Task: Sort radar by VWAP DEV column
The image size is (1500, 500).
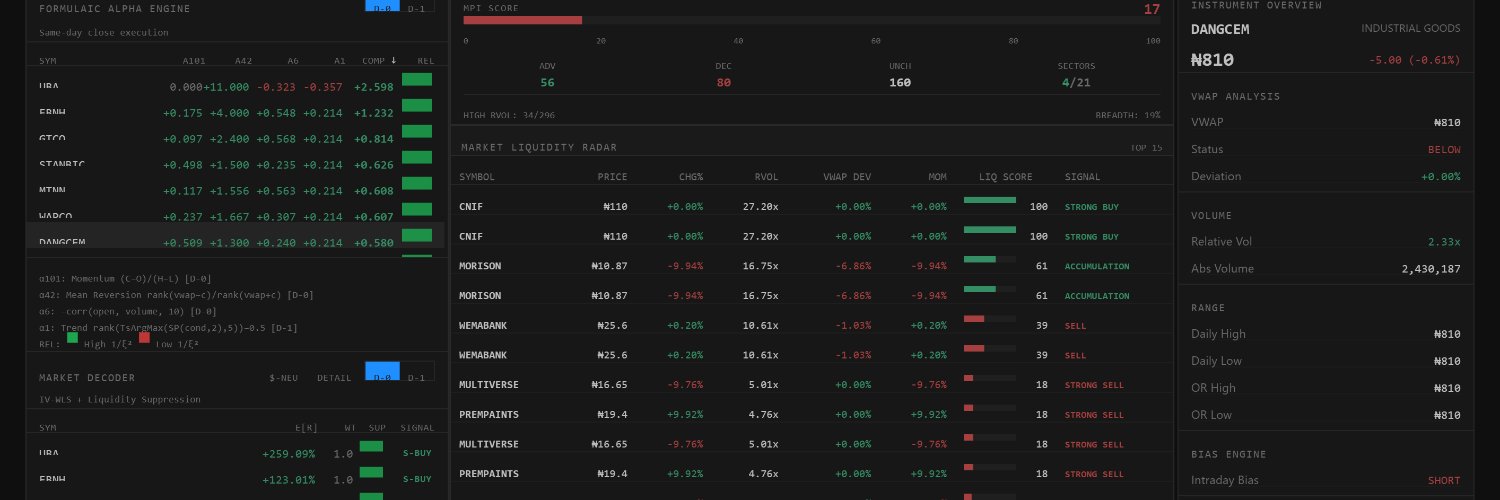Action: coord(847,177)
